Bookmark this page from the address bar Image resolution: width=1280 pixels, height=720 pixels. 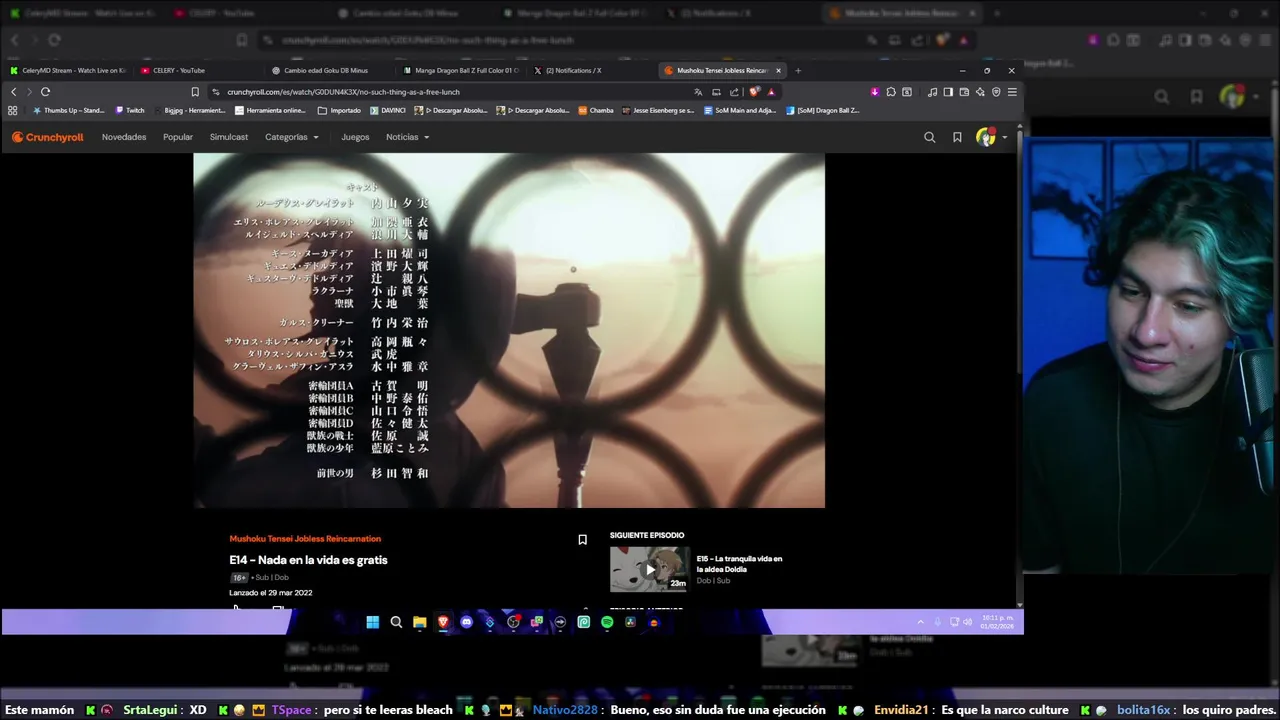click(x=195, y=91)
